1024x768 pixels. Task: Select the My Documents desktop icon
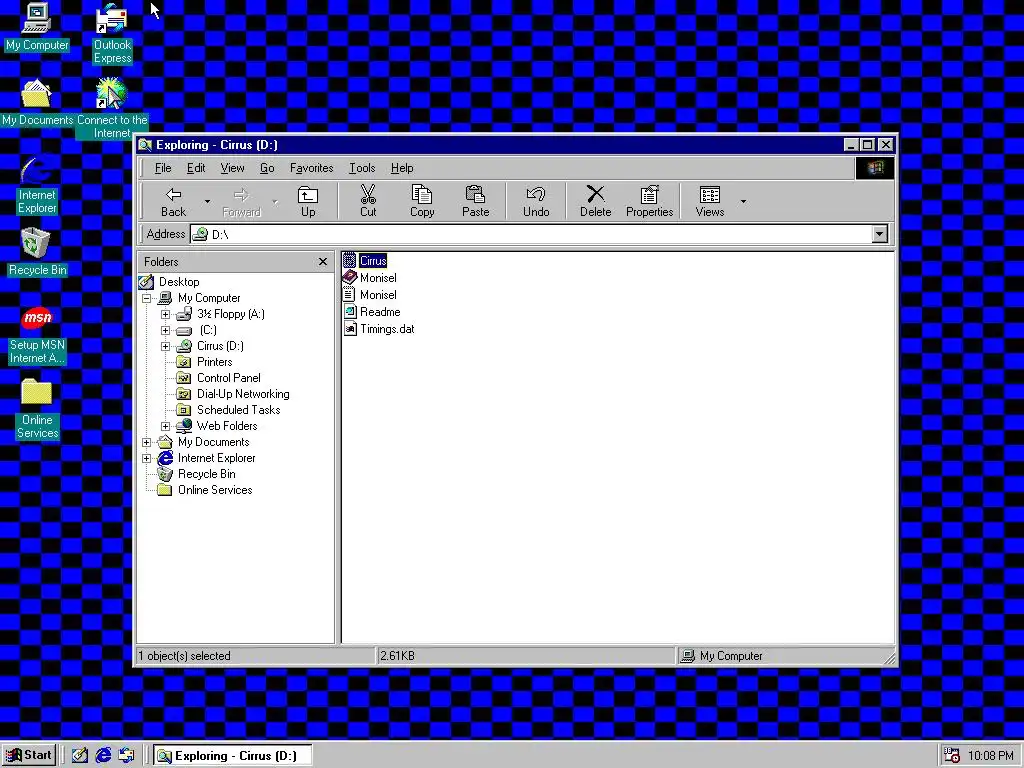pos(37,103)
